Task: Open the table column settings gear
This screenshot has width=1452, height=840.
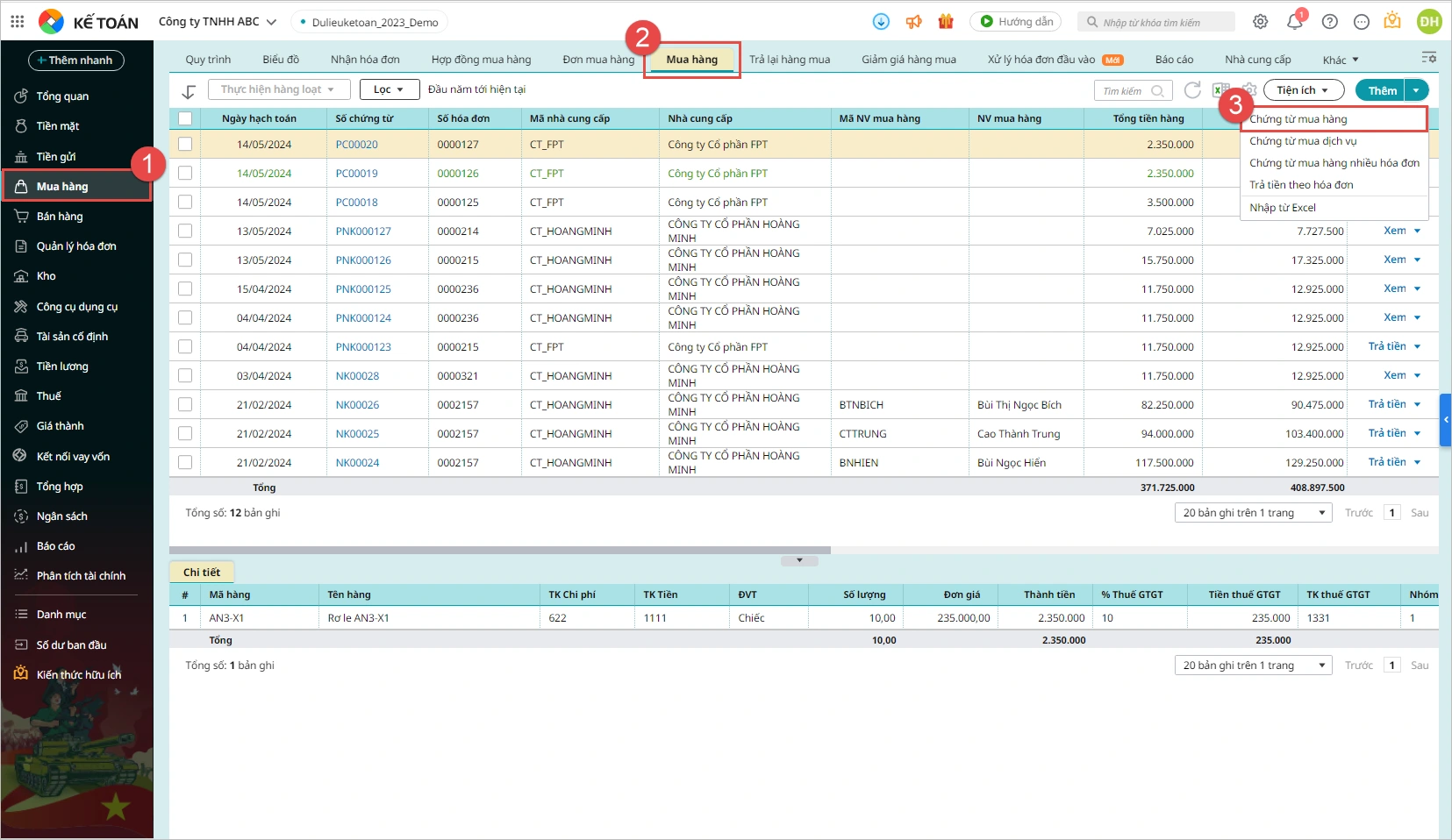Action: (1249, 90)
